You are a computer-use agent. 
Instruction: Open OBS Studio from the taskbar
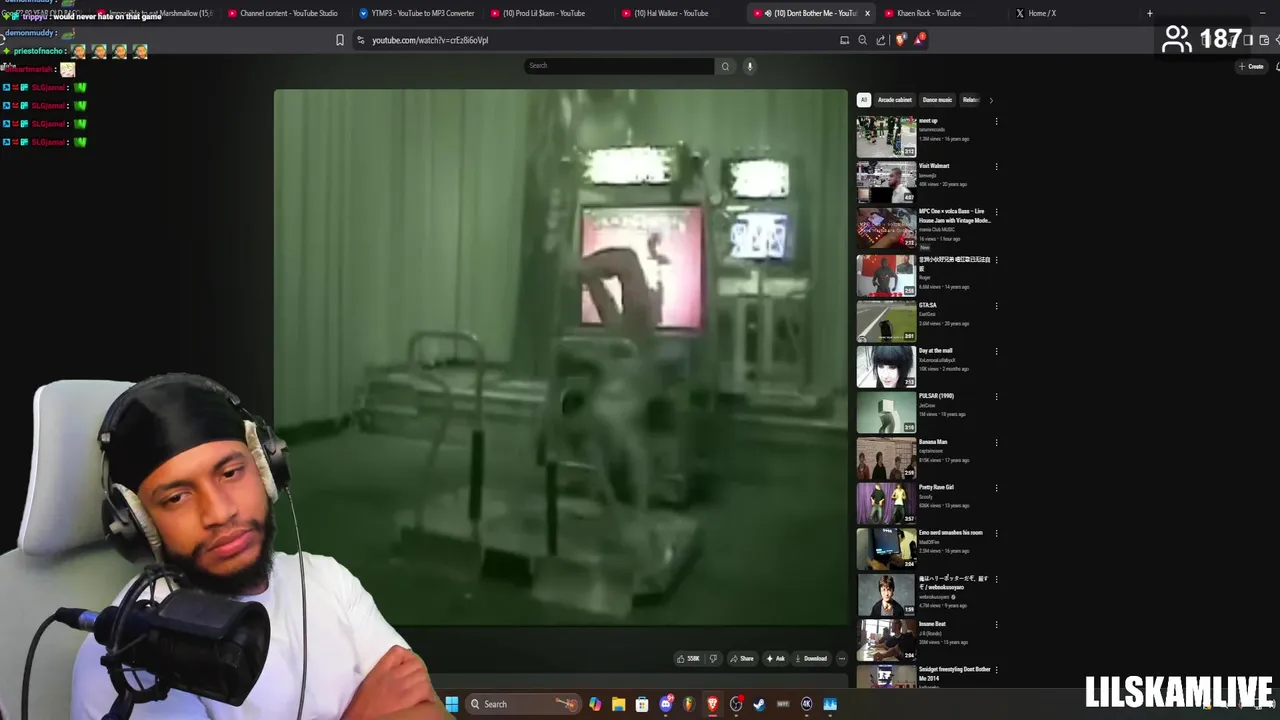click(736, 704)
